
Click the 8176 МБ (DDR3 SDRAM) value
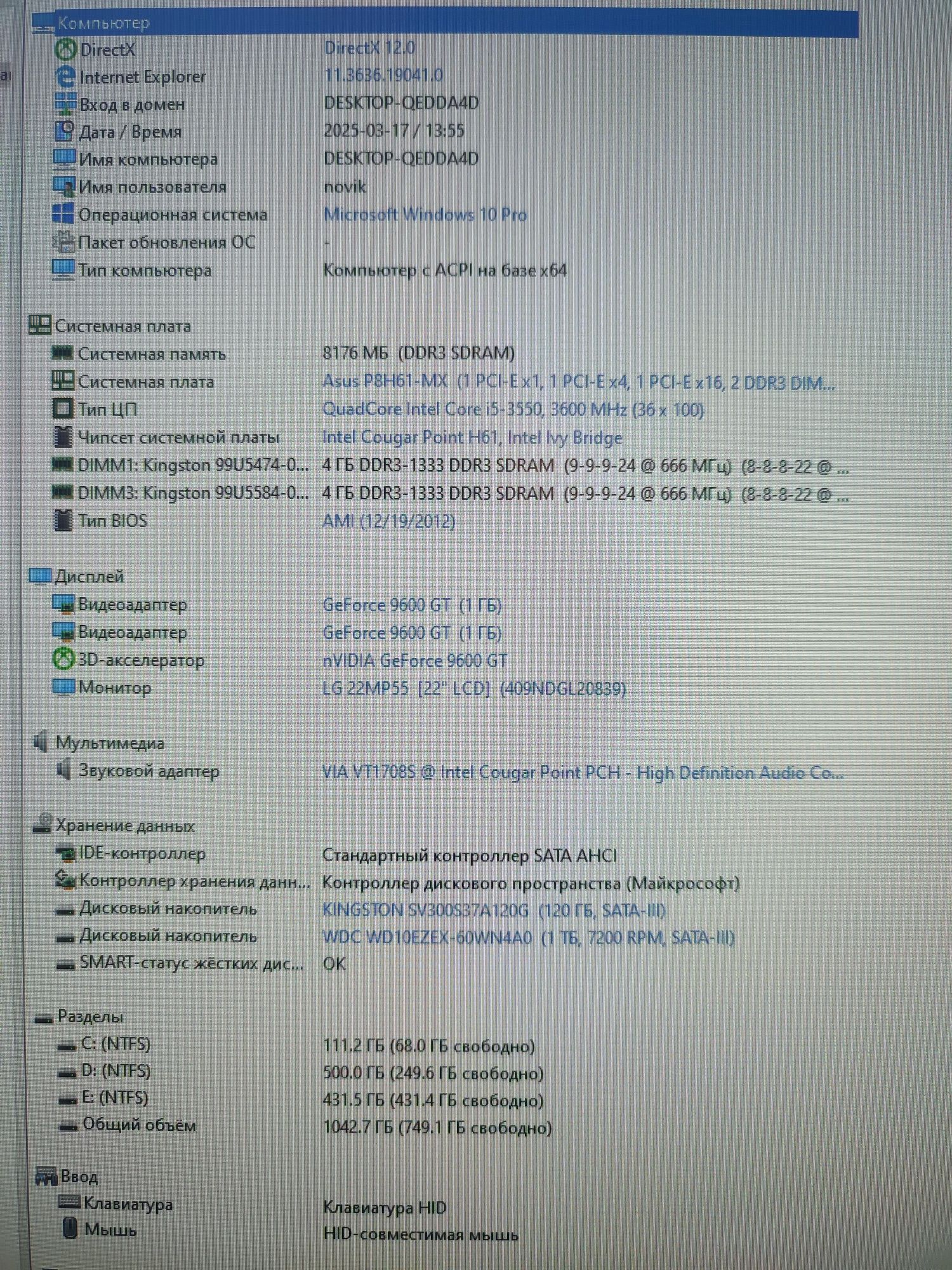[x=419, y=353]
